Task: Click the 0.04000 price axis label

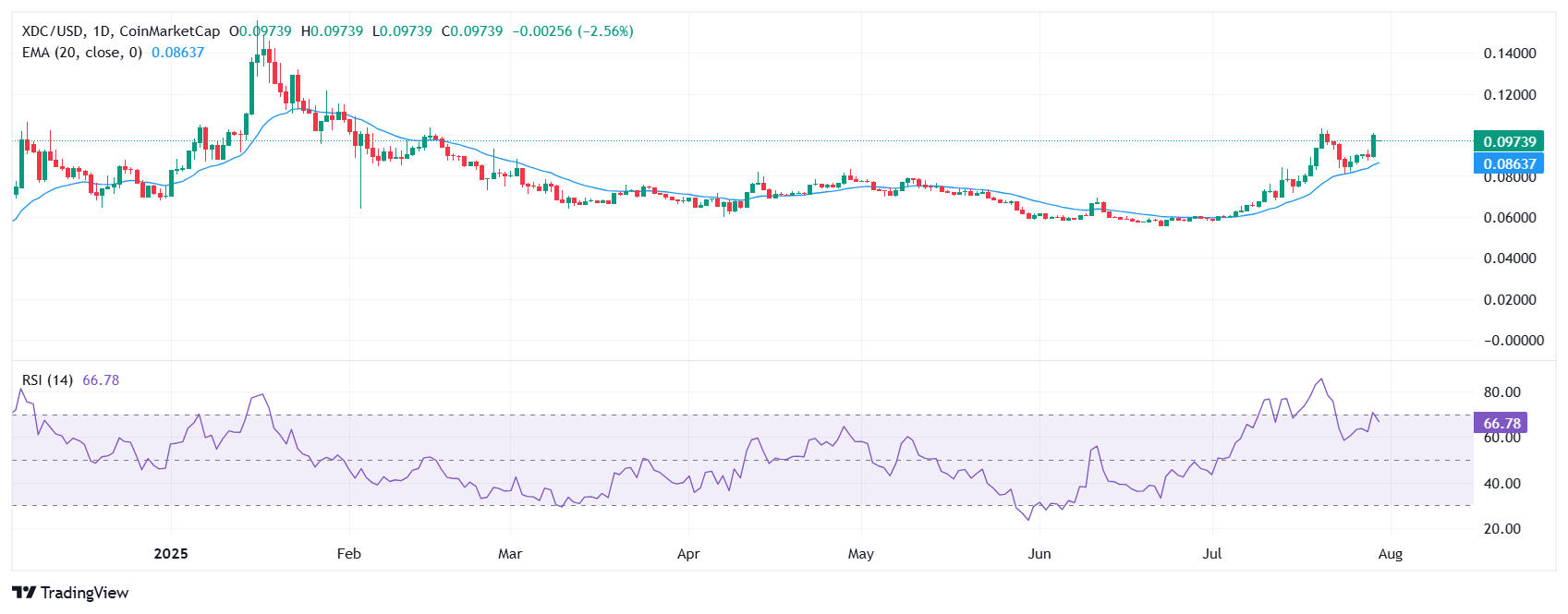Action: 1510,259
